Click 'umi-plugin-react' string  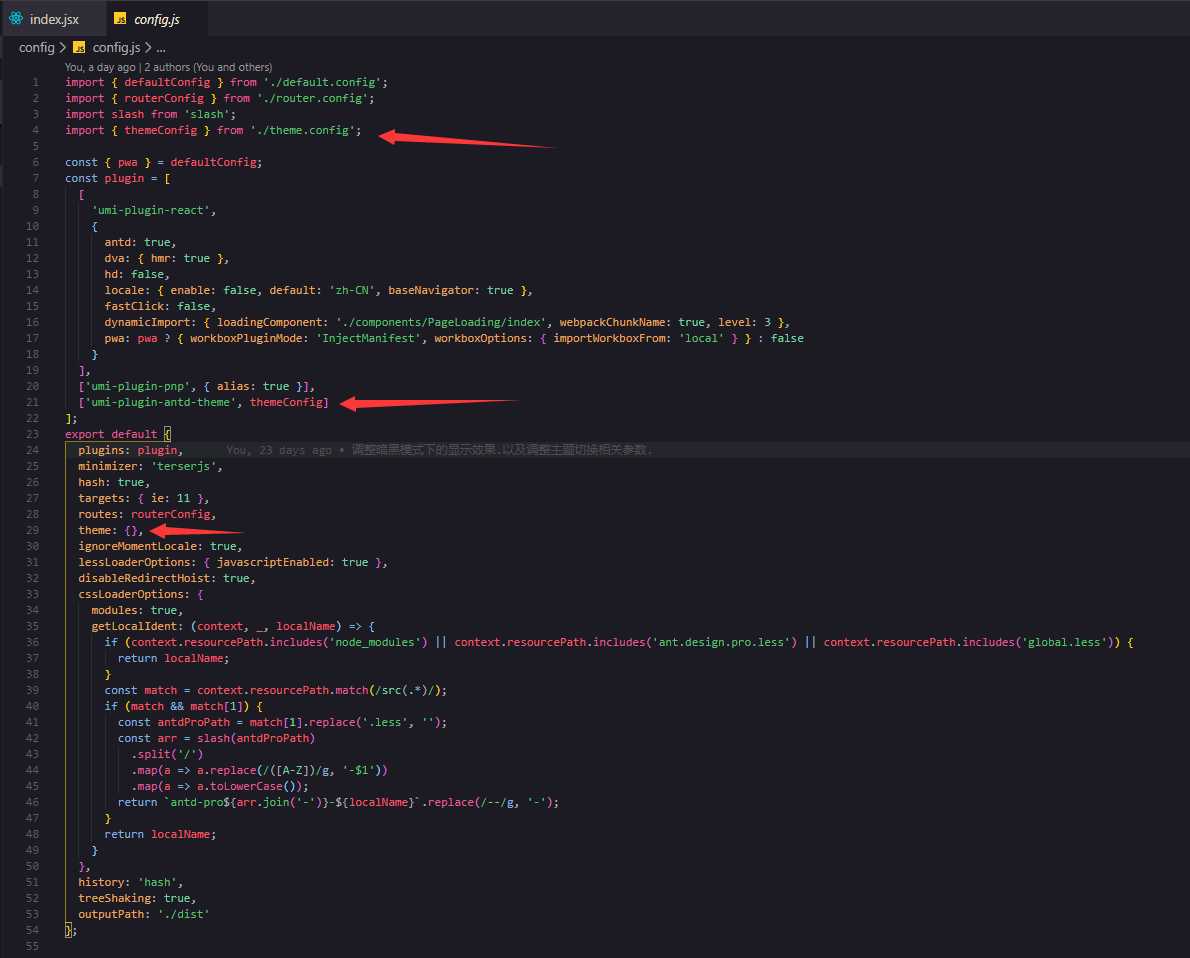150,210
